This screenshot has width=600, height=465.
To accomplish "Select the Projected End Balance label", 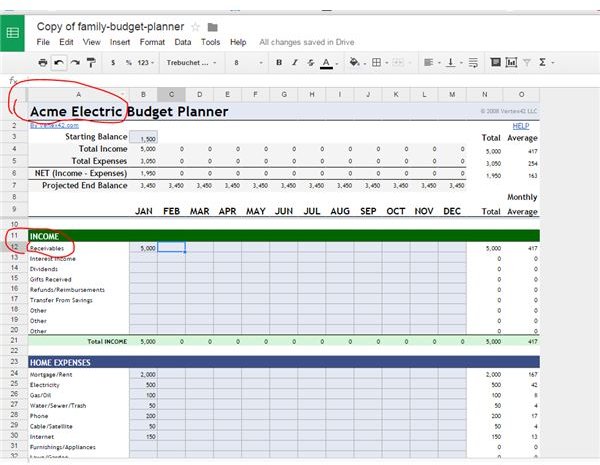I will coord(85,185).
